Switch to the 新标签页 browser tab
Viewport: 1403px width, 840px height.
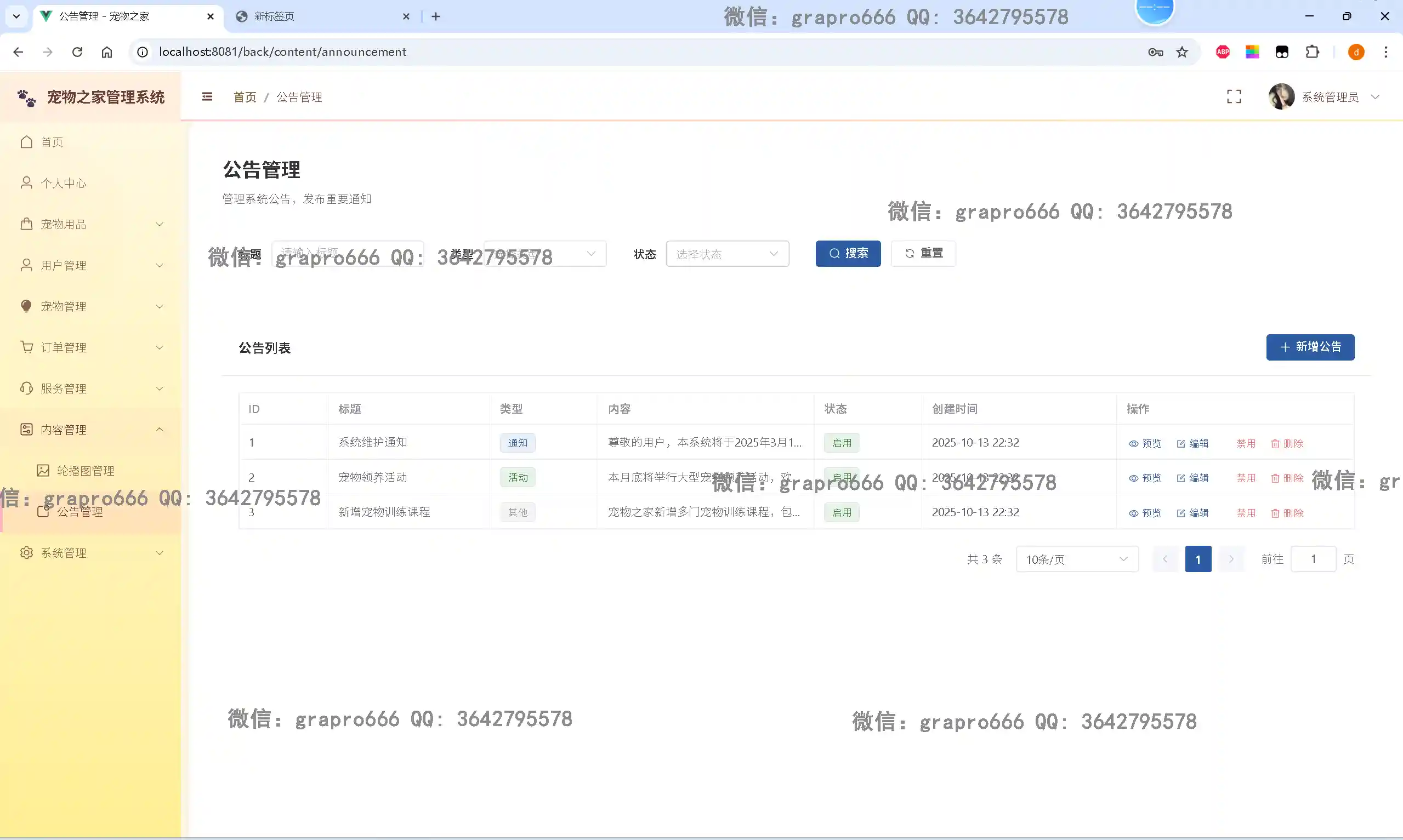275,16
